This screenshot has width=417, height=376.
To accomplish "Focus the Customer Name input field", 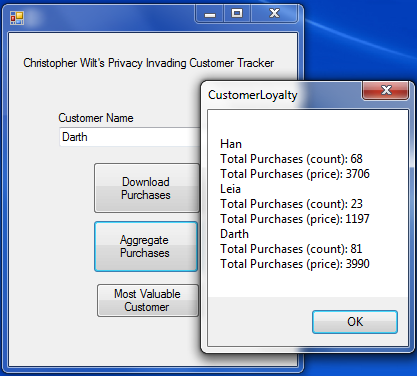I will click(x=130, y=137).
